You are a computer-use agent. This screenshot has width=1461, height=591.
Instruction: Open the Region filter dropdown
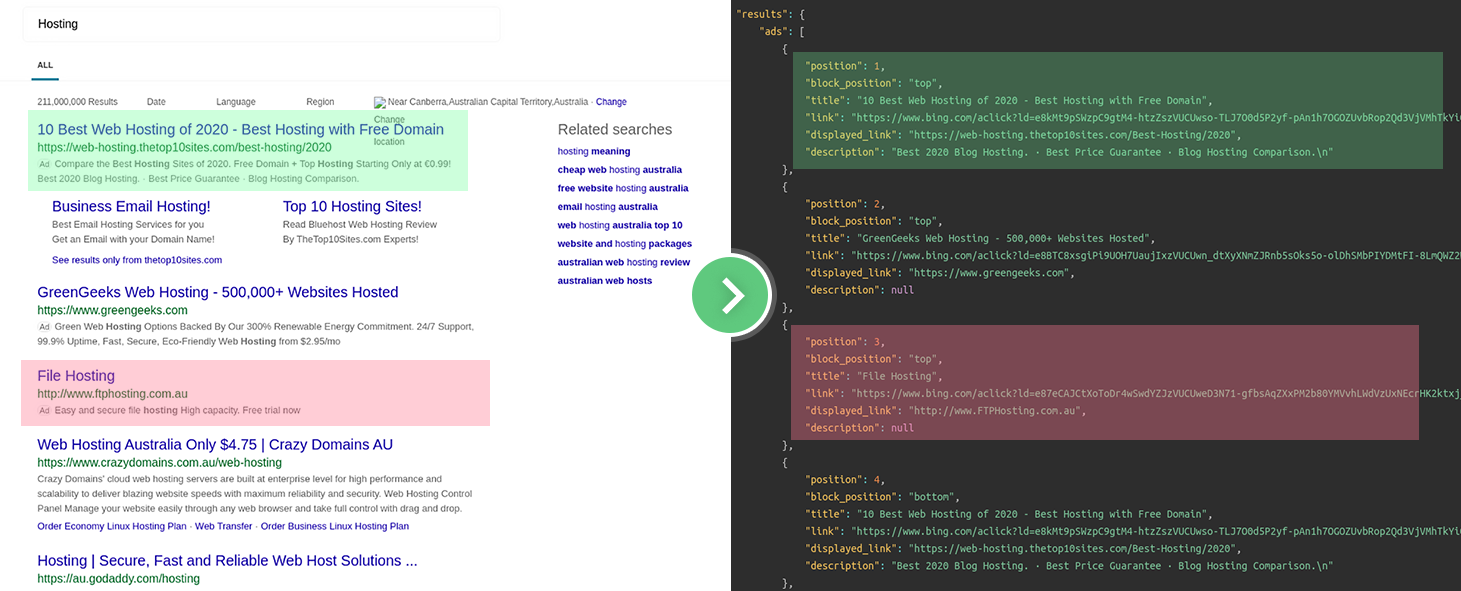pyautogui.click(x=320, y=102)
